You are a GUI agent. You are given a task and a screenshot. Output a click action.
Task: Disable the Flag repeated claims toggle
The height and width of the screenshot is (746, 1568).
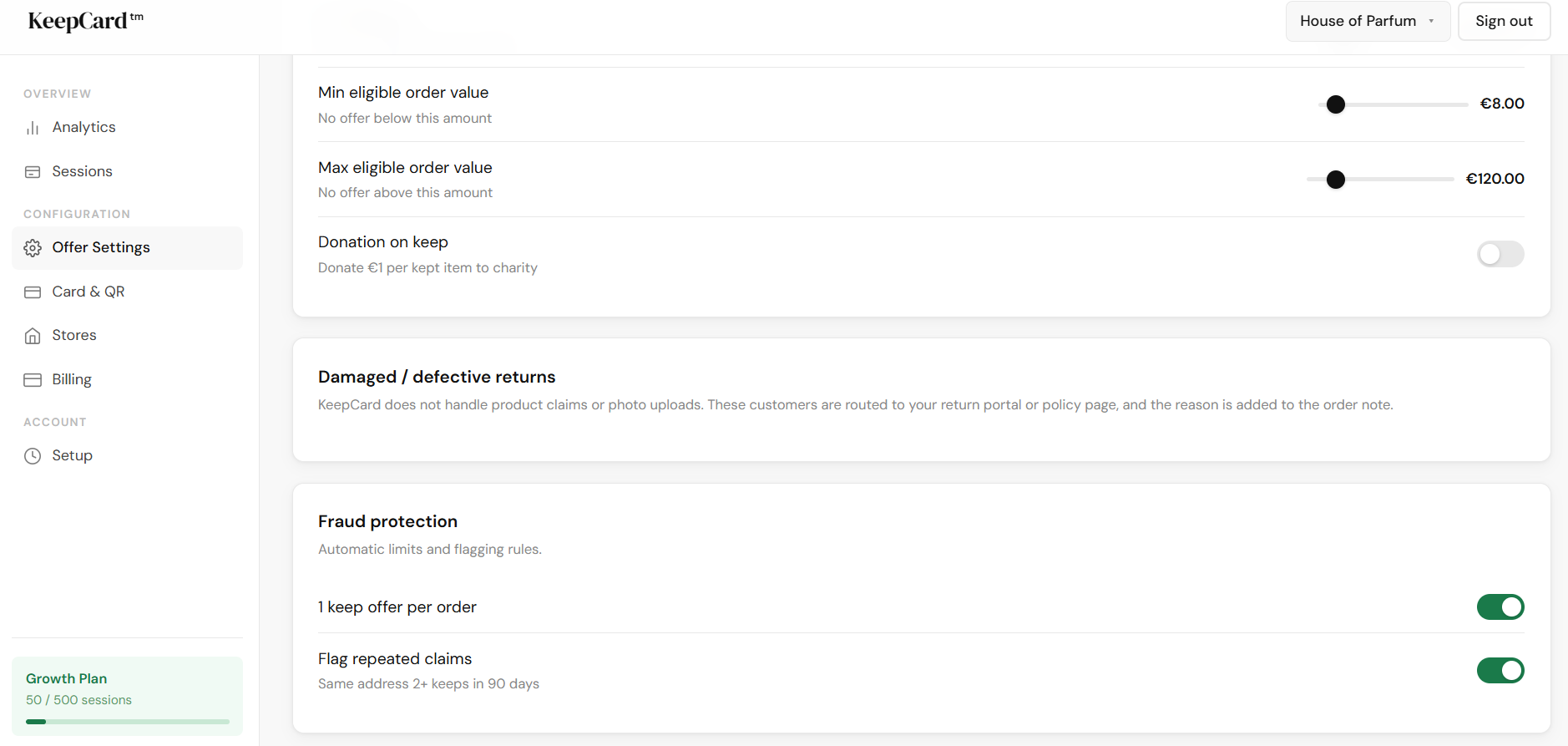[1500, 670]
